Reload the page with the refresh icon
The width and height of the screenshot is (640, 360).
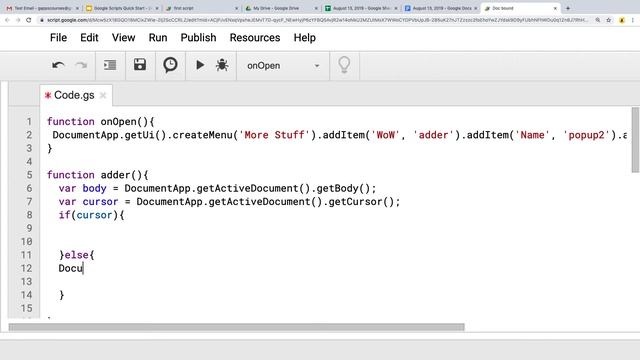tap(29, 20)
